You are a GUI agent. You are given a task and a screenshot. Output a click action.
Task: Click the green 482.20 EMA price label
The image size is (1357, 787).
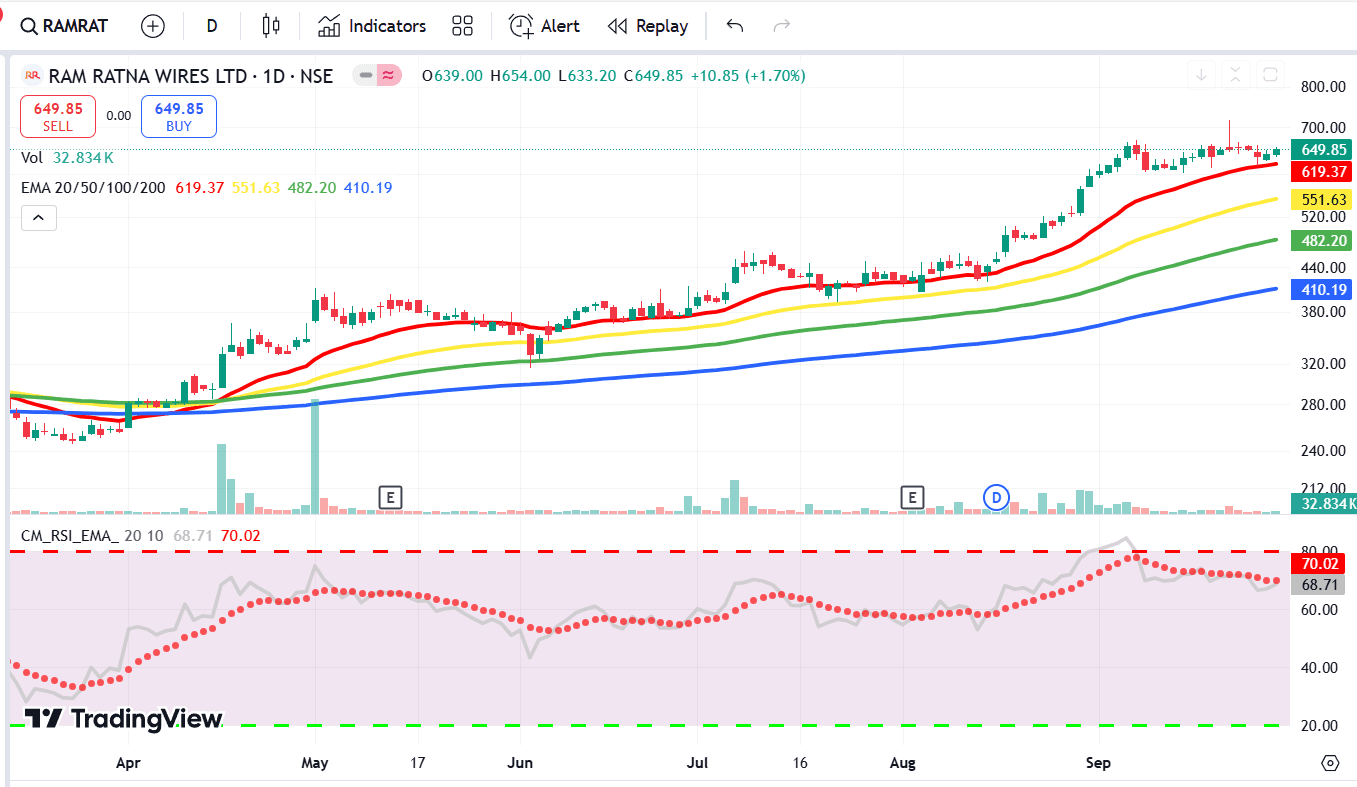[x=1322, y=240]
